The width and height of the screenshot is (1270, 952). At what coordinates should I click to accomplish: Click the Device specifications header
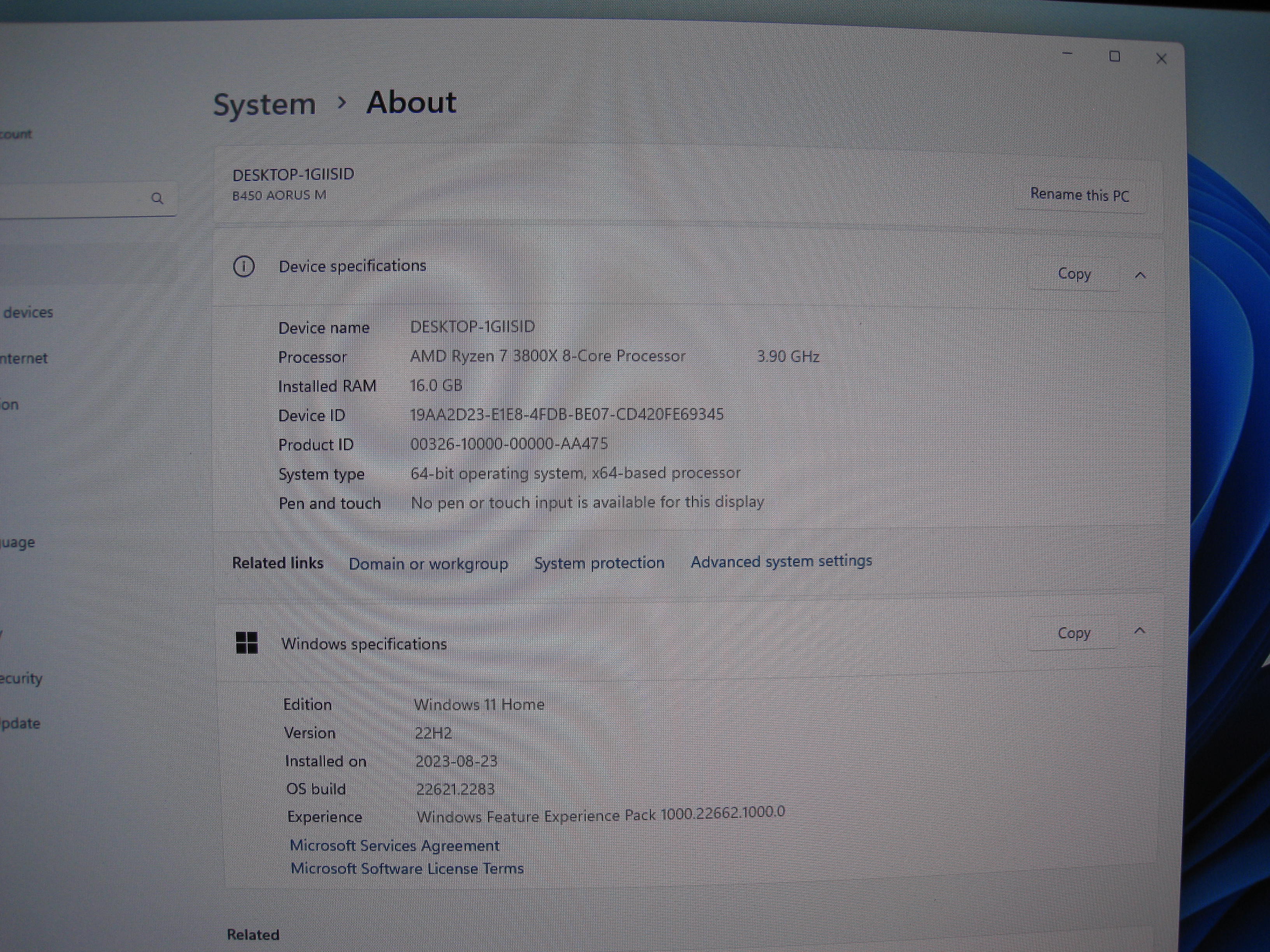pos(353,266)
